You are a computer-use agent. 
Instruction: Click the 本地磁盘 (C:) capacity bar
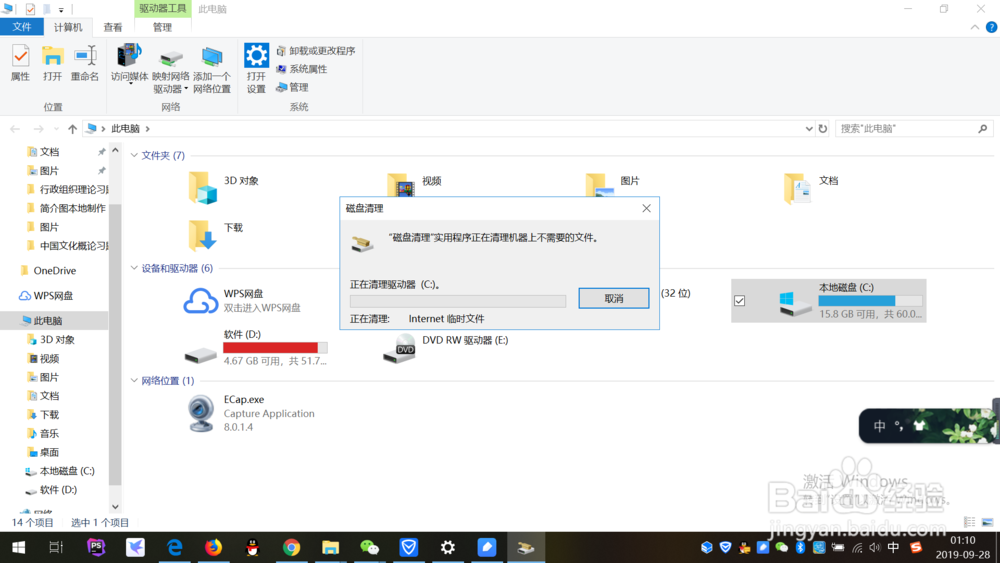[x=870, y=300]
